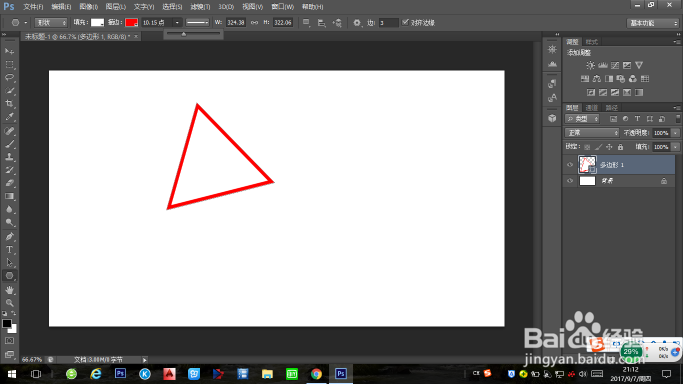Screen dimensions: 683x384
Task: Click the white fill color swatch
Action: click(x=97, y=23)
